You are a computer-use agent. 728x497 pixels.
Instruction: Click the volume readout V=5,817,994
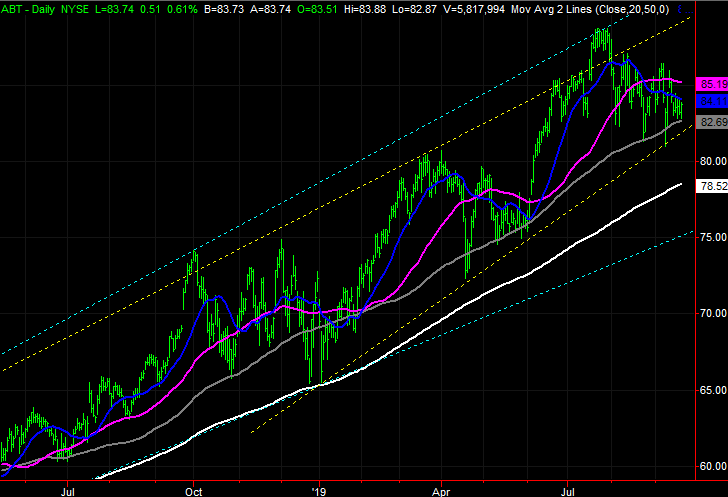click(x=474, y=9)
